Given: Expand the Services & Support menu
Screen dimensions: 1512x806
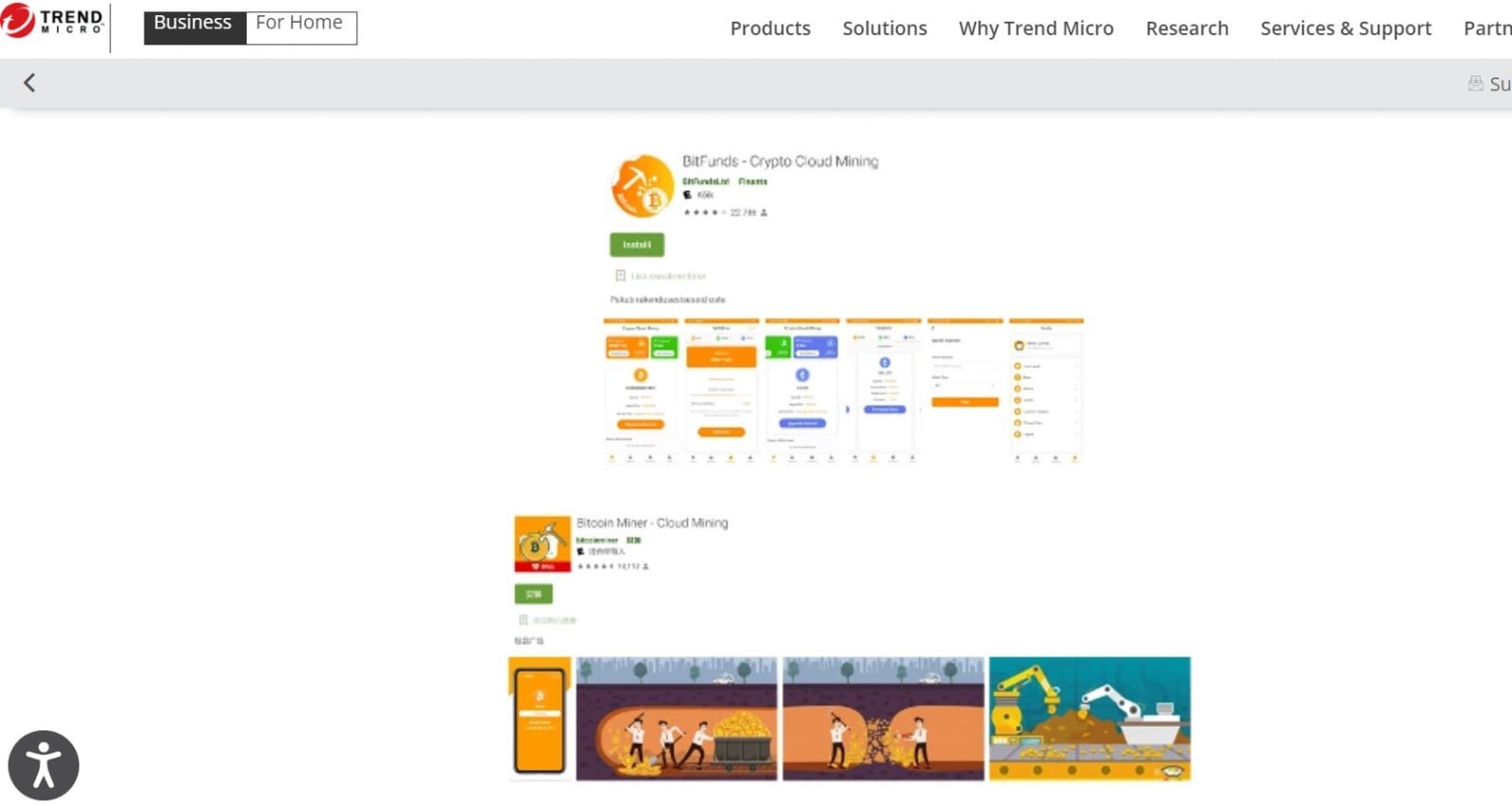Looking at the screenshot, I should coord(1346,28).
